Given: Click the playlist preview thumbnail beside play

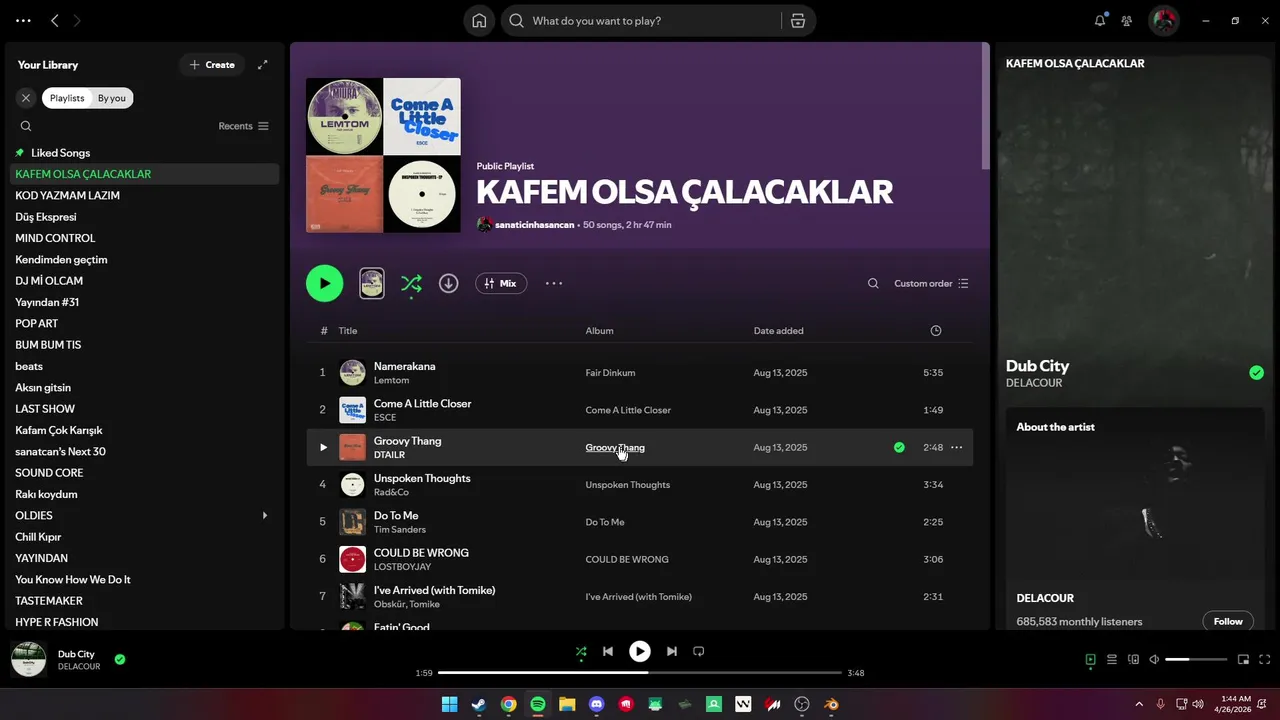Looking at the screenshot, I should coord(371,283).
